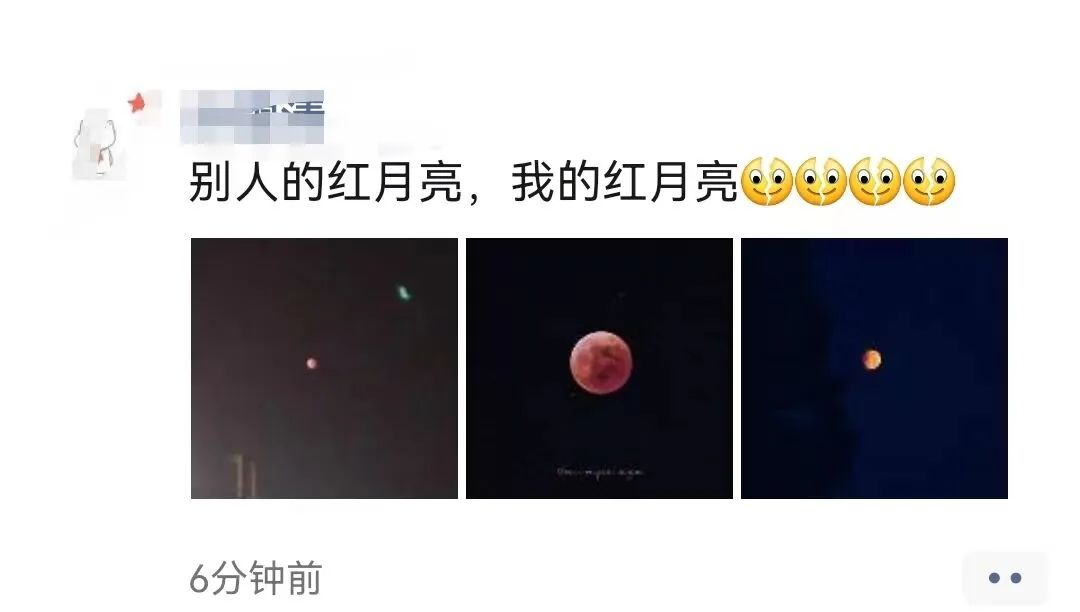The height and width of the screenshot is (612, 1080).
Task: Click the large red moon in middle photo
Action: tap(601, 362)
